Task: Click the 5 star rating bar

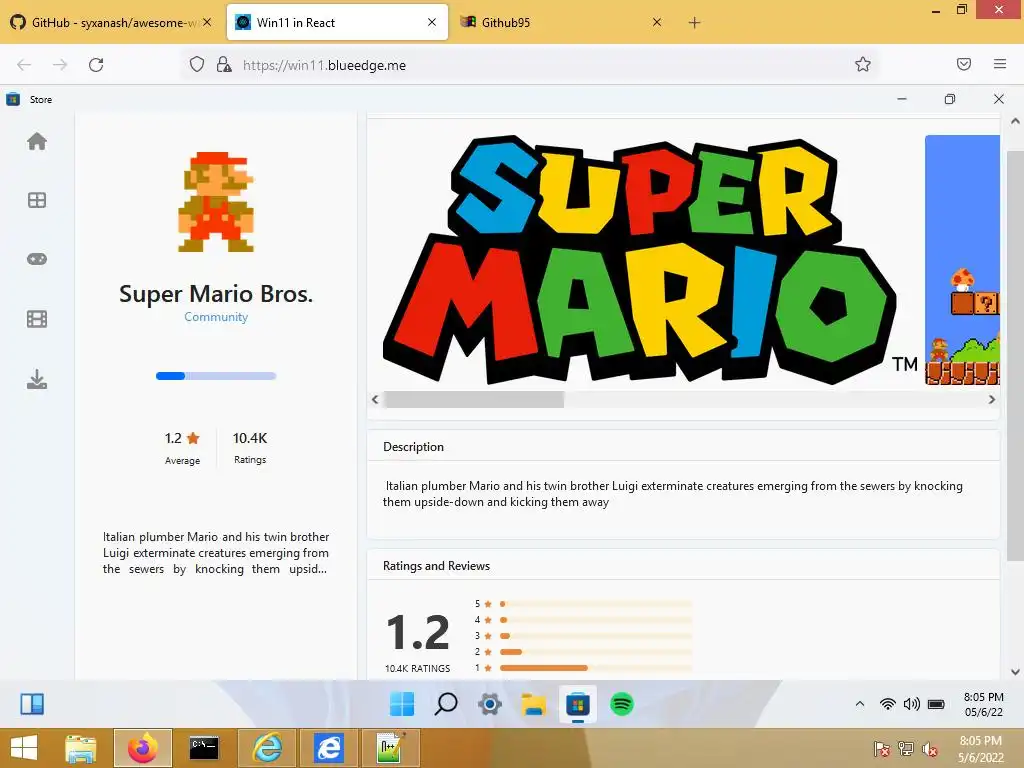Action: [x=596, y=604]
